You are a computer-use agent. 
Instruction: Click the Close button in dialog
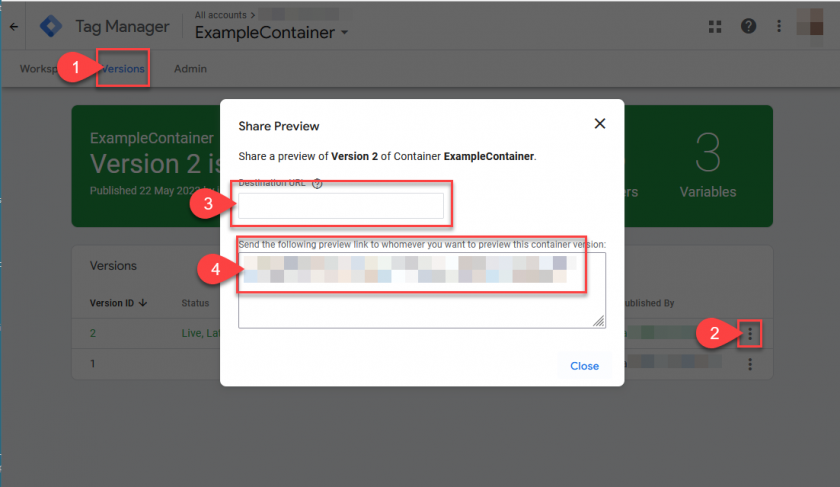click(584, 366)
